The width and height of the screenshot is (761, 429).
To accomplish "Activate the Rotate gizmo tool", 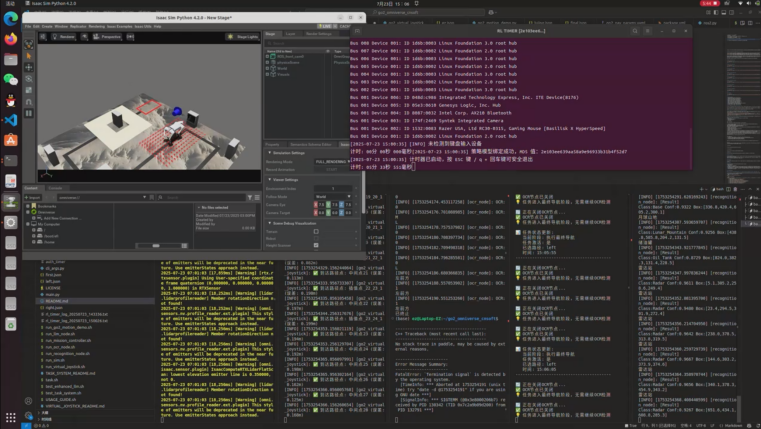I will (29, 79).
